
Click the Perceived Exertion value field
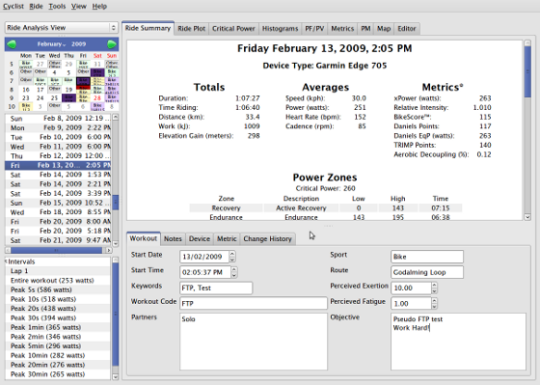coord(411,288)
